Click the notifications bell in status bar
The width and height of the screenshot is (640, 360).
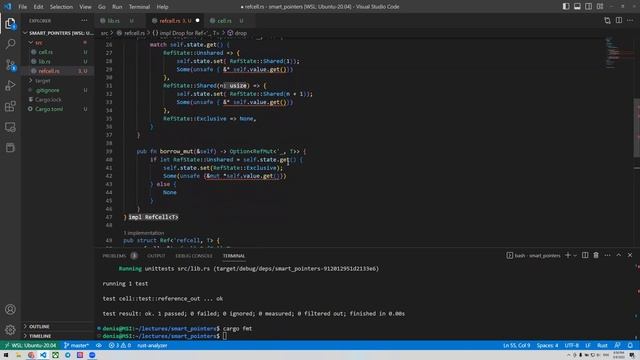click(630, 345)
